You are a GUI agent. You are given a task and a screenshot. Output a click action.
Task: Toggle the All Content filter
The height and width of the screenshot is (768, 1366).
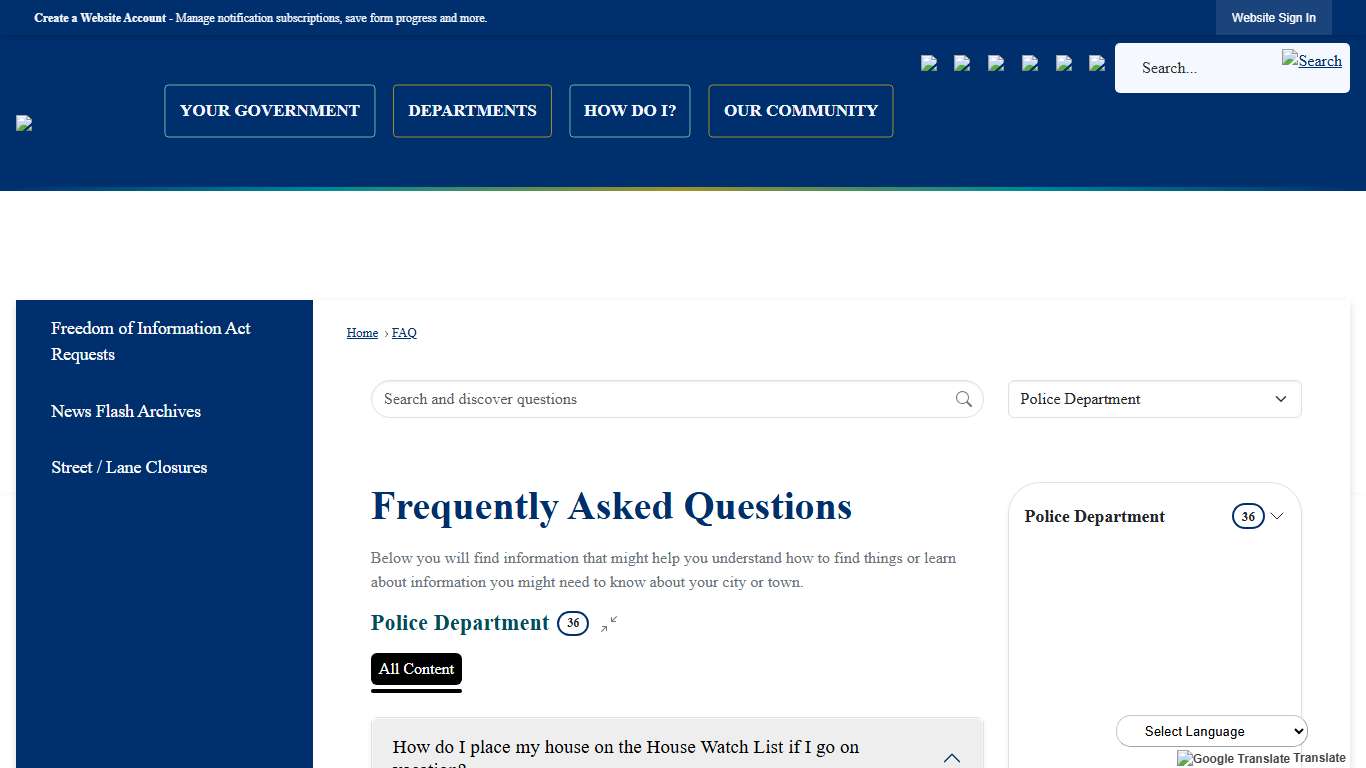(416, 669)
